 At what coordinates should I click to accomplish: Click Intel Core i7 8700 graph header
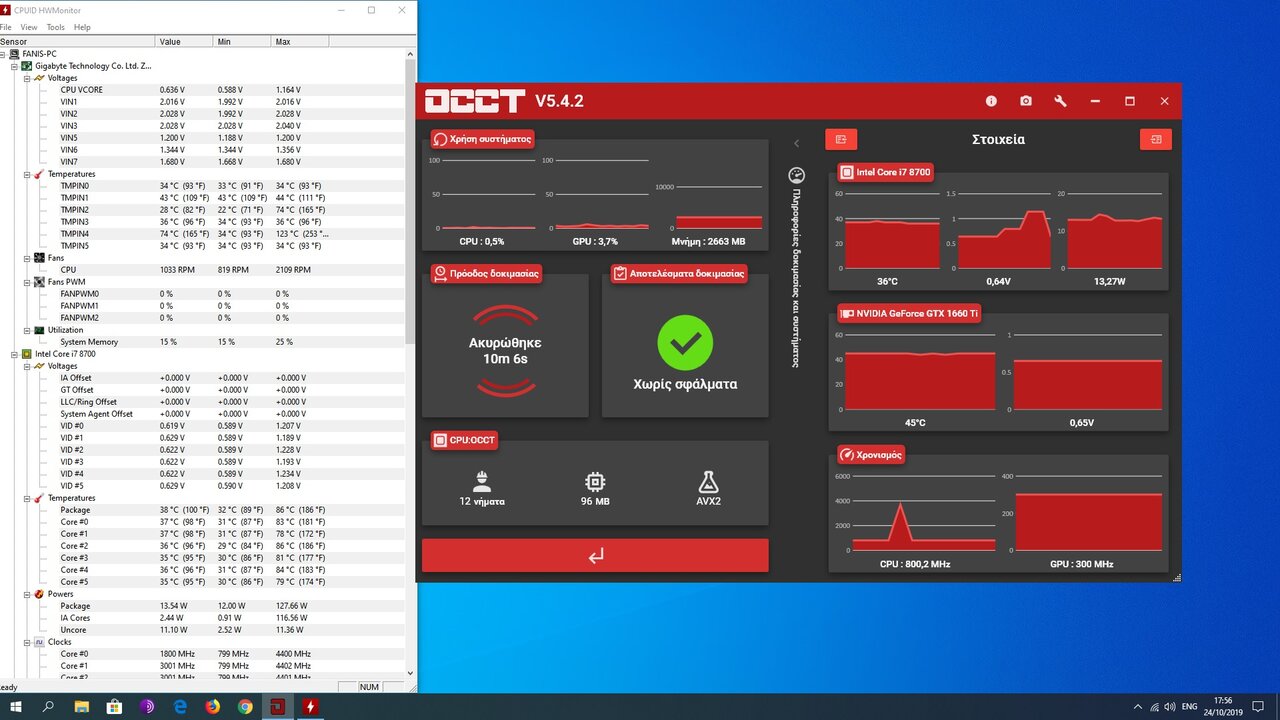(x=886, y=172)
